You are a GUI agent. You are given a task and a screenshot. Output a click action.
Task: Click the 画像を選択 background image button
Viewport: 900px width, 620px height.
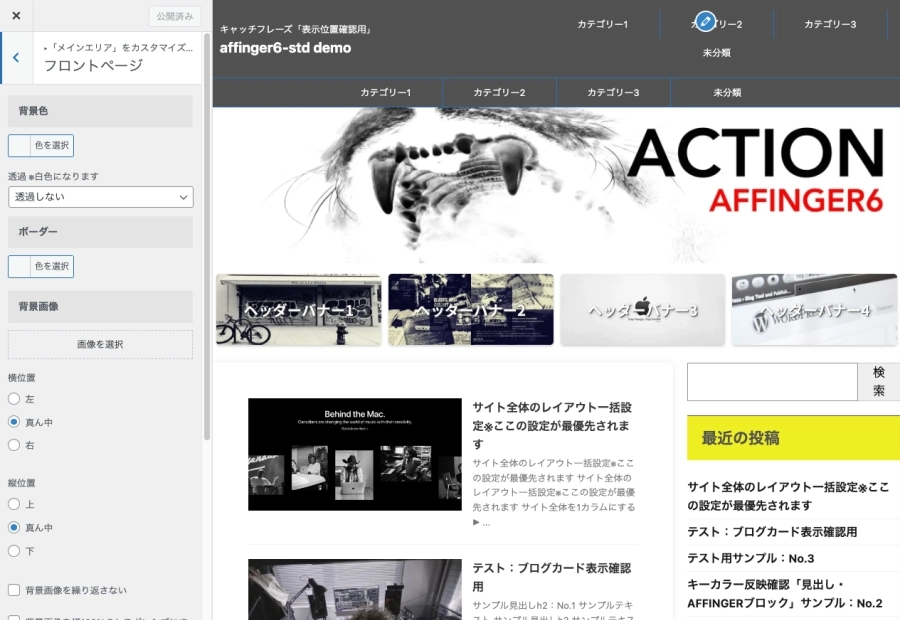100,344
